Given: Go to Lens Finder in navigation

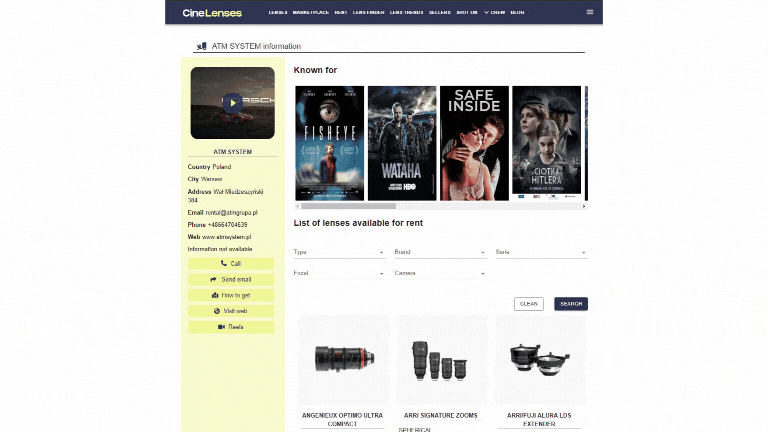Looking at the screenshot, I should point(369,12).
